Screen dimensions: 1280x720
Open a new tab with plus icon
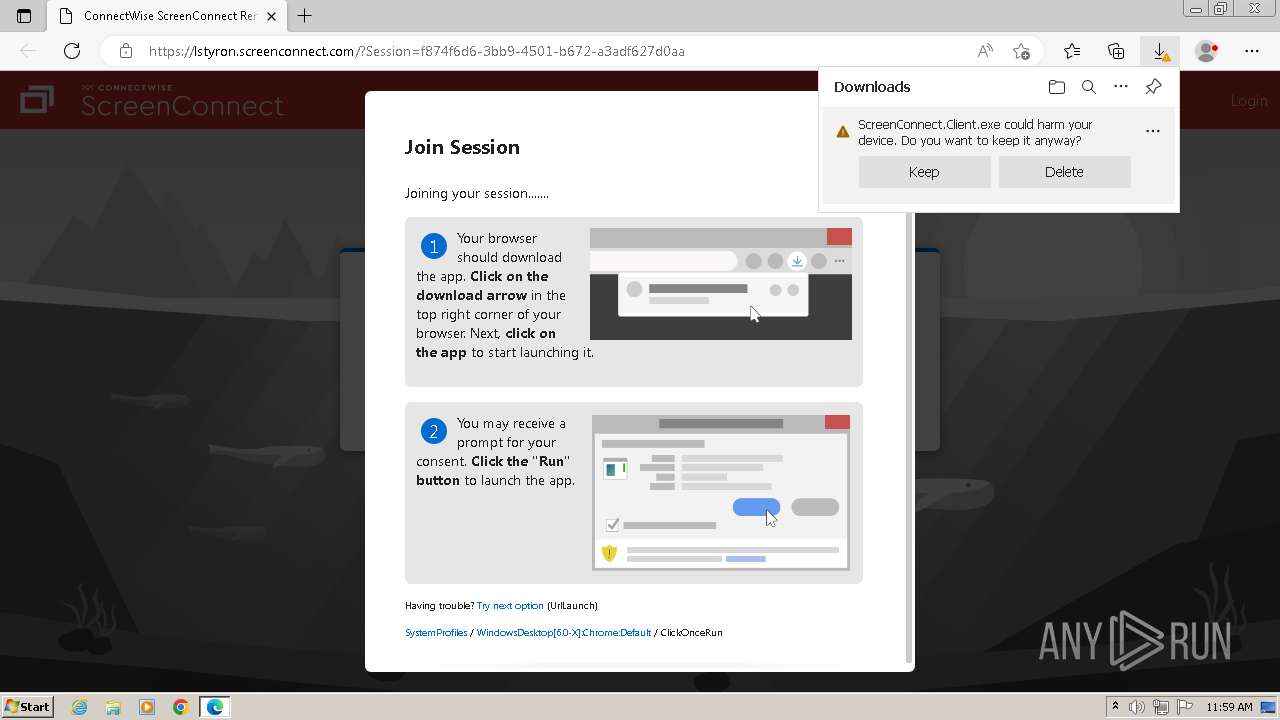[x=305, y=16]
